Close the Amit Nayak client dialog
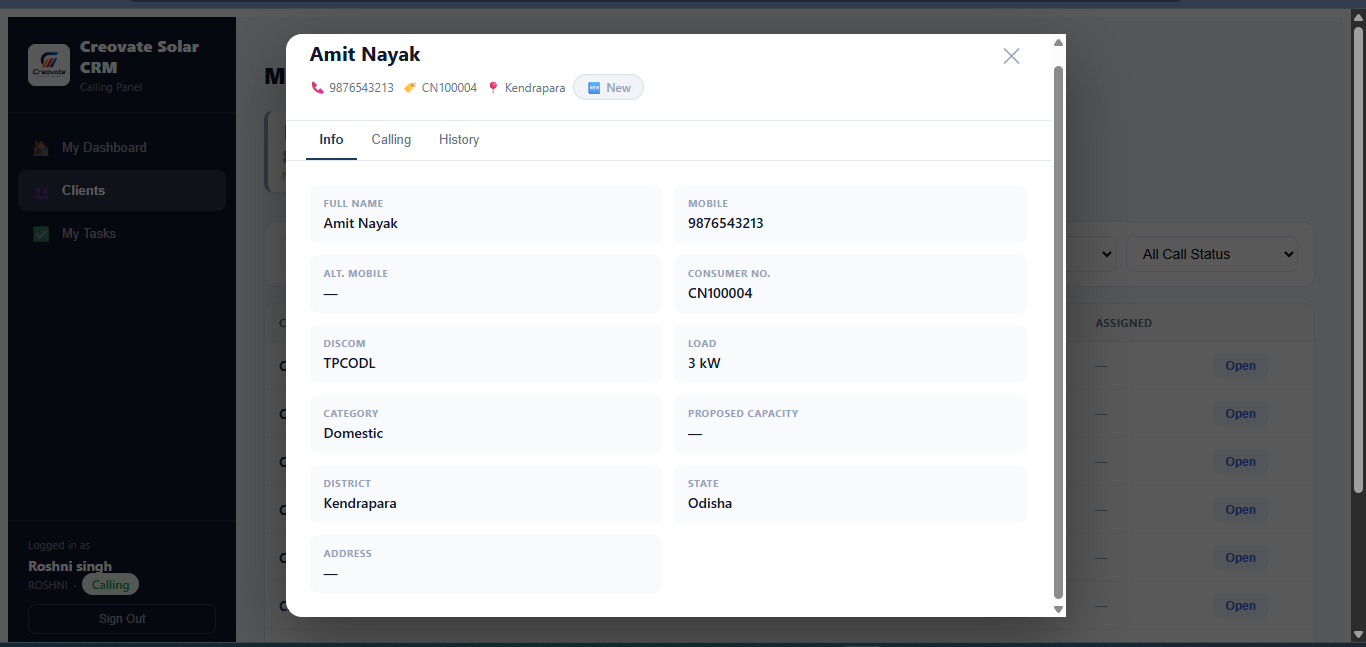 point(1011,56)
